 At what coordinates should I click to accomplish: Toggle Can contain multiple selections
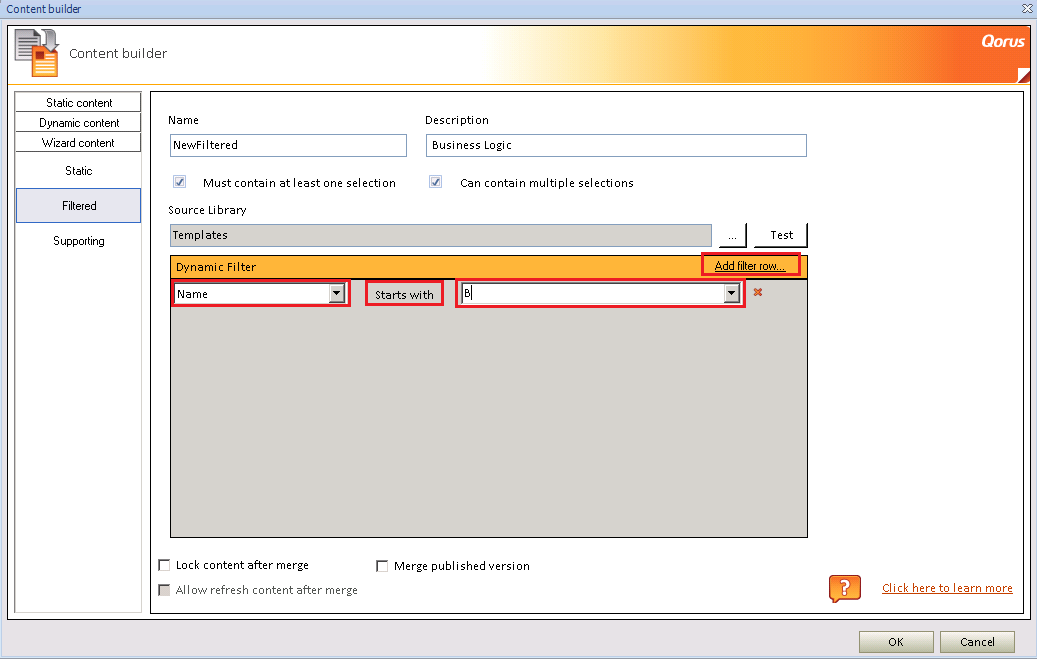point(435,182)
